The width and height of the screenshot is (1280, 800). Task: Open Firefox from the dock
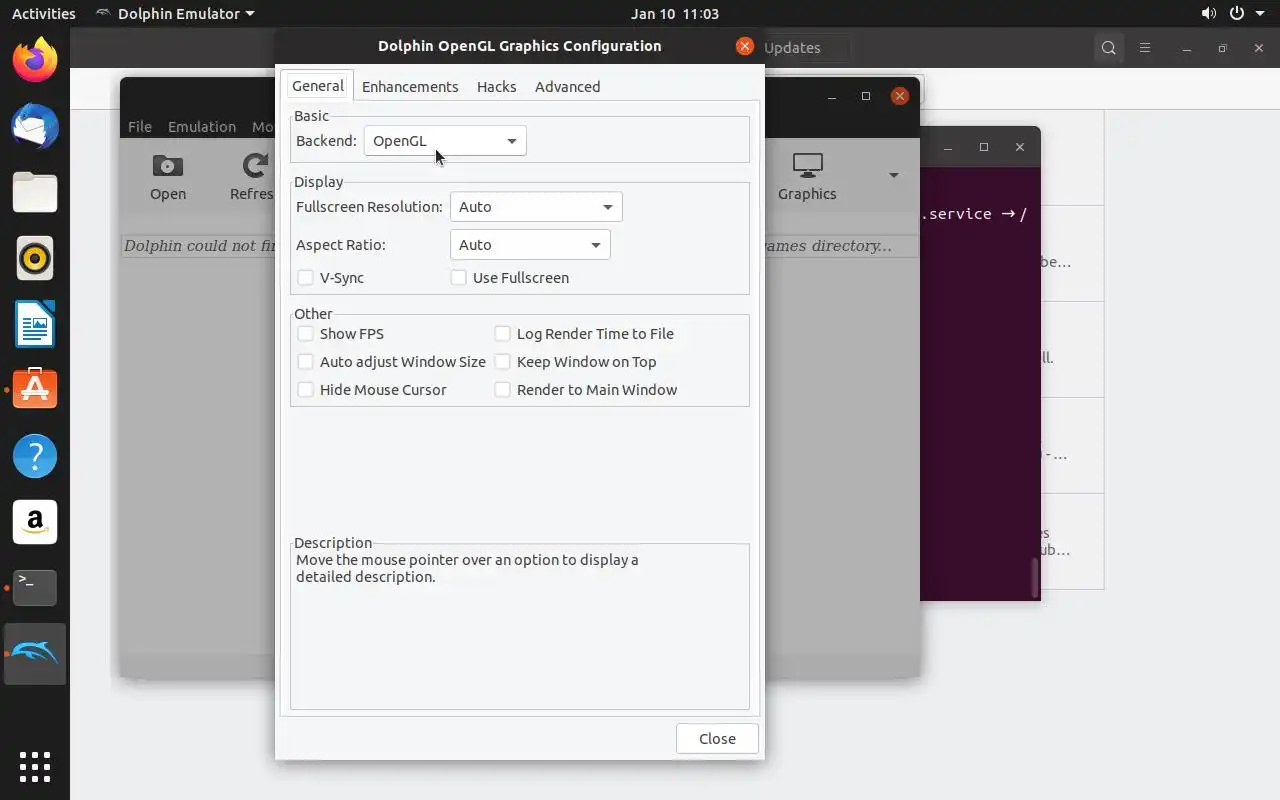[x=35, y=60]
